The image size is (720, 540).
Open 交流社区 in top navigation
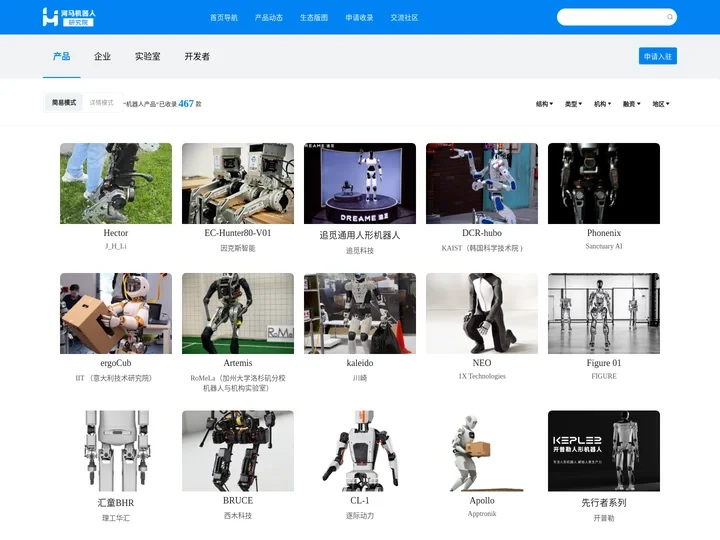click(404, 17)
